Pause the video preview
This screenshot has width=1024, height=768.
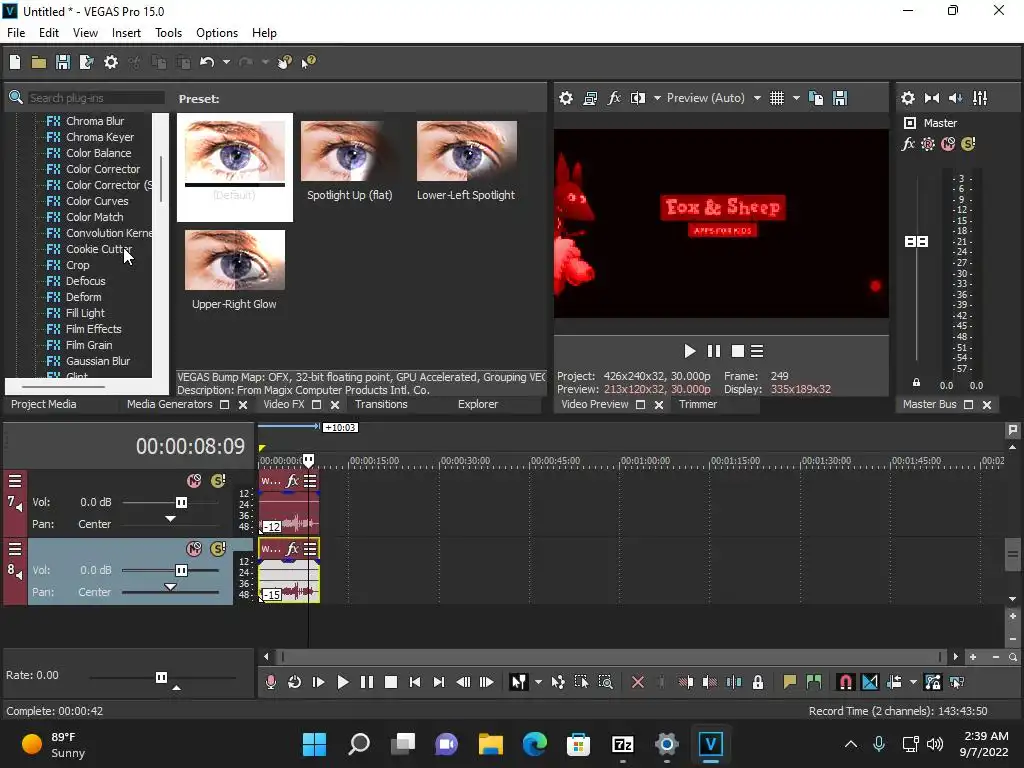714,351
